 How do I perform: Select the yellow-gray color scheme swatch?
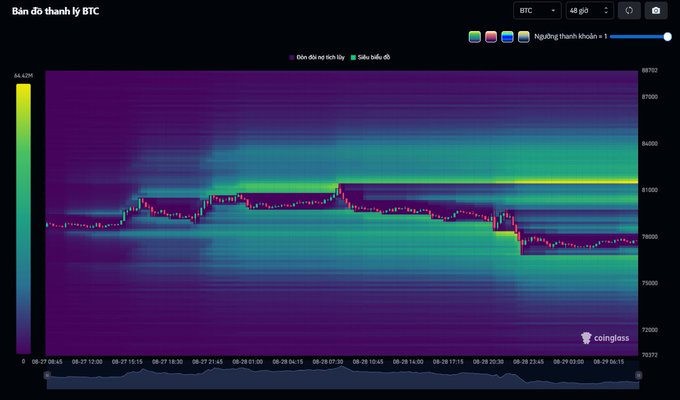524,37
